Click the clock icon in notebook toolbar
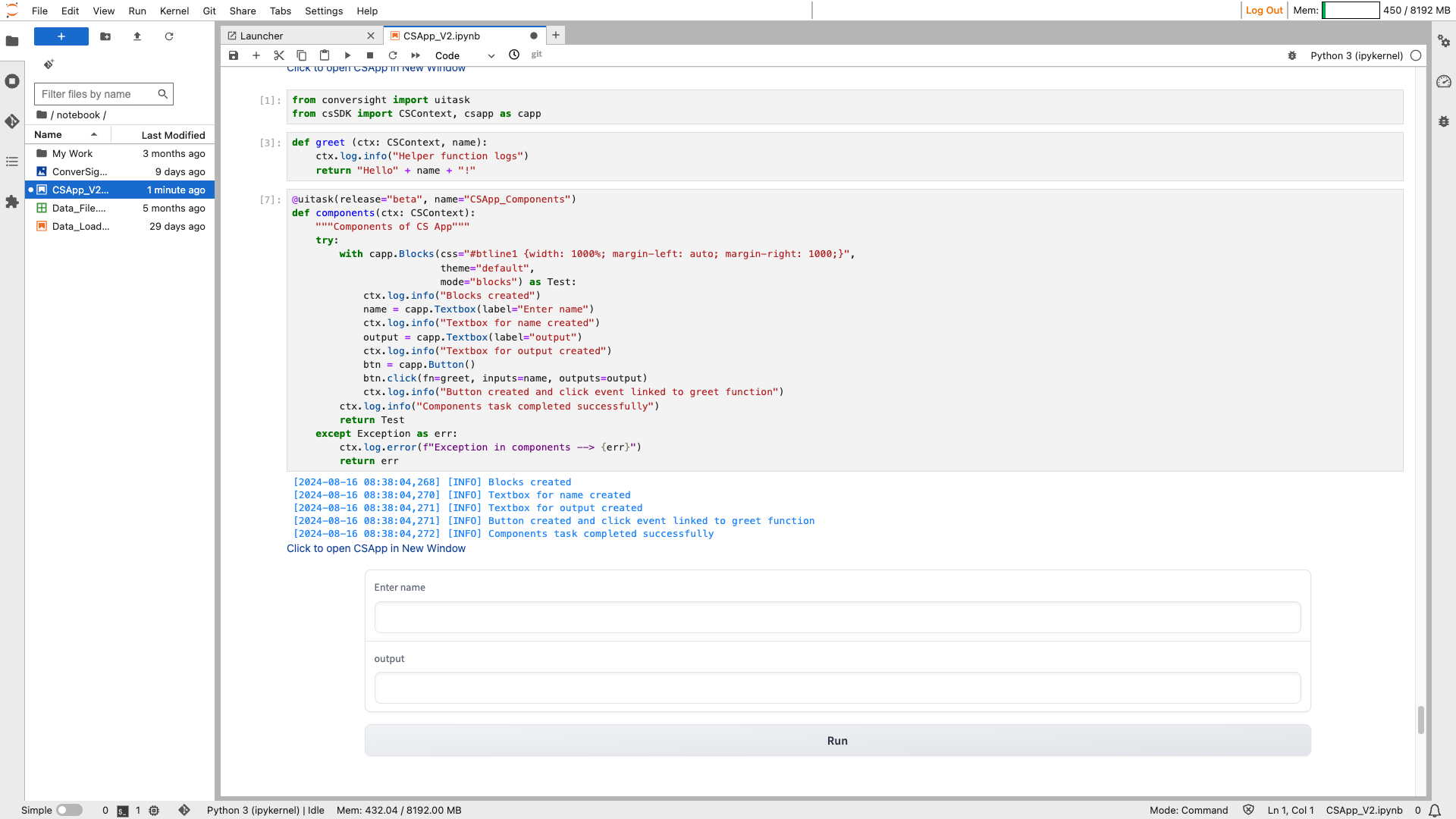The image size is (1456, 819). 514,55
